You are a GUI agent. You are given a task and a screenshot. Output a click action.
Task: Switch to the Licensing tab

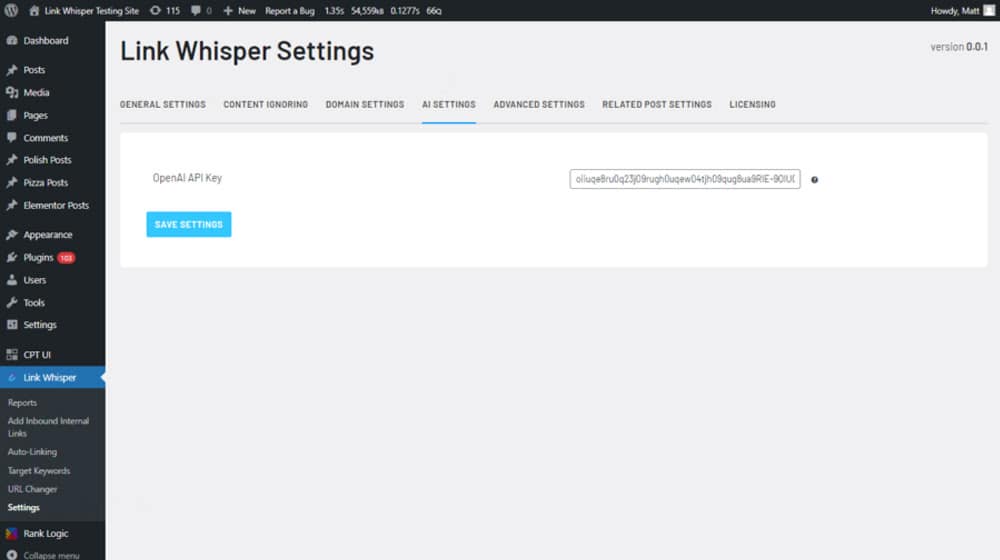click(753, 105)
